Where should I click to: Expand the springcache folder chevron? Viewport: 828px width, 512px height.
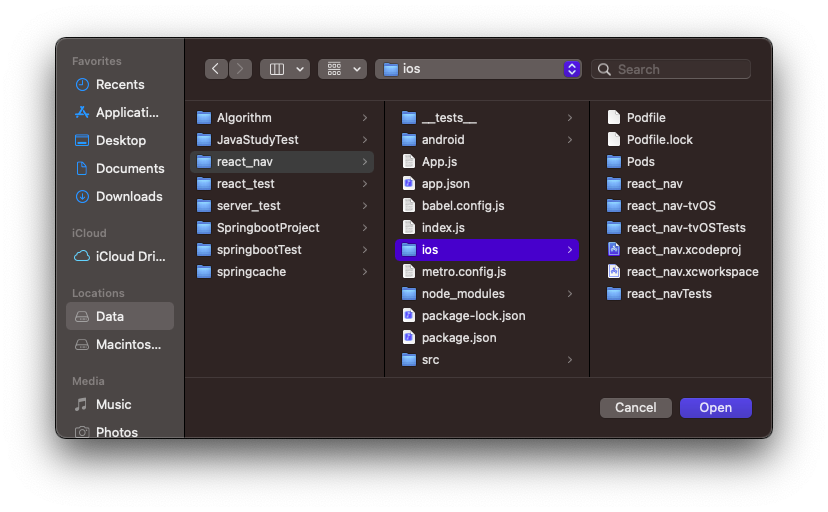tap(365, 272)
